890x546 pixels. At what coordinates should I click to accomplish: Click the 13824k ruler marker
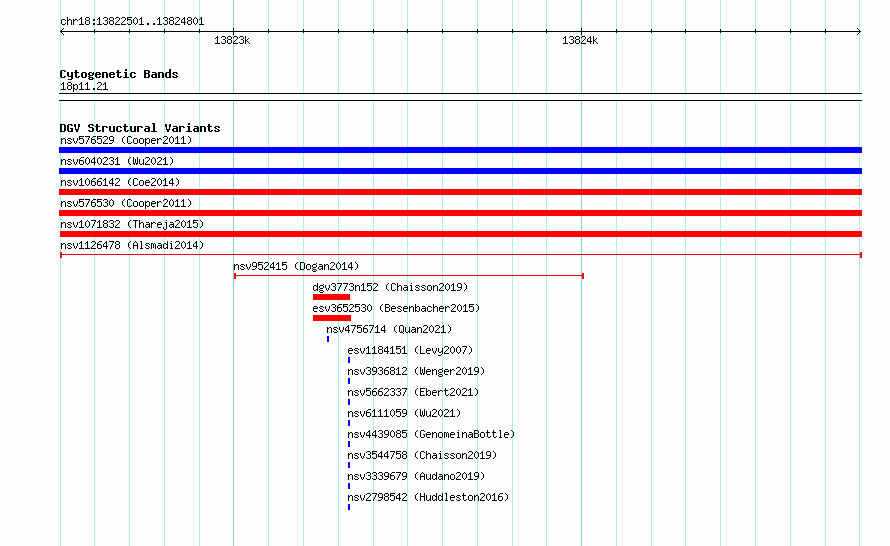(580, 40)
